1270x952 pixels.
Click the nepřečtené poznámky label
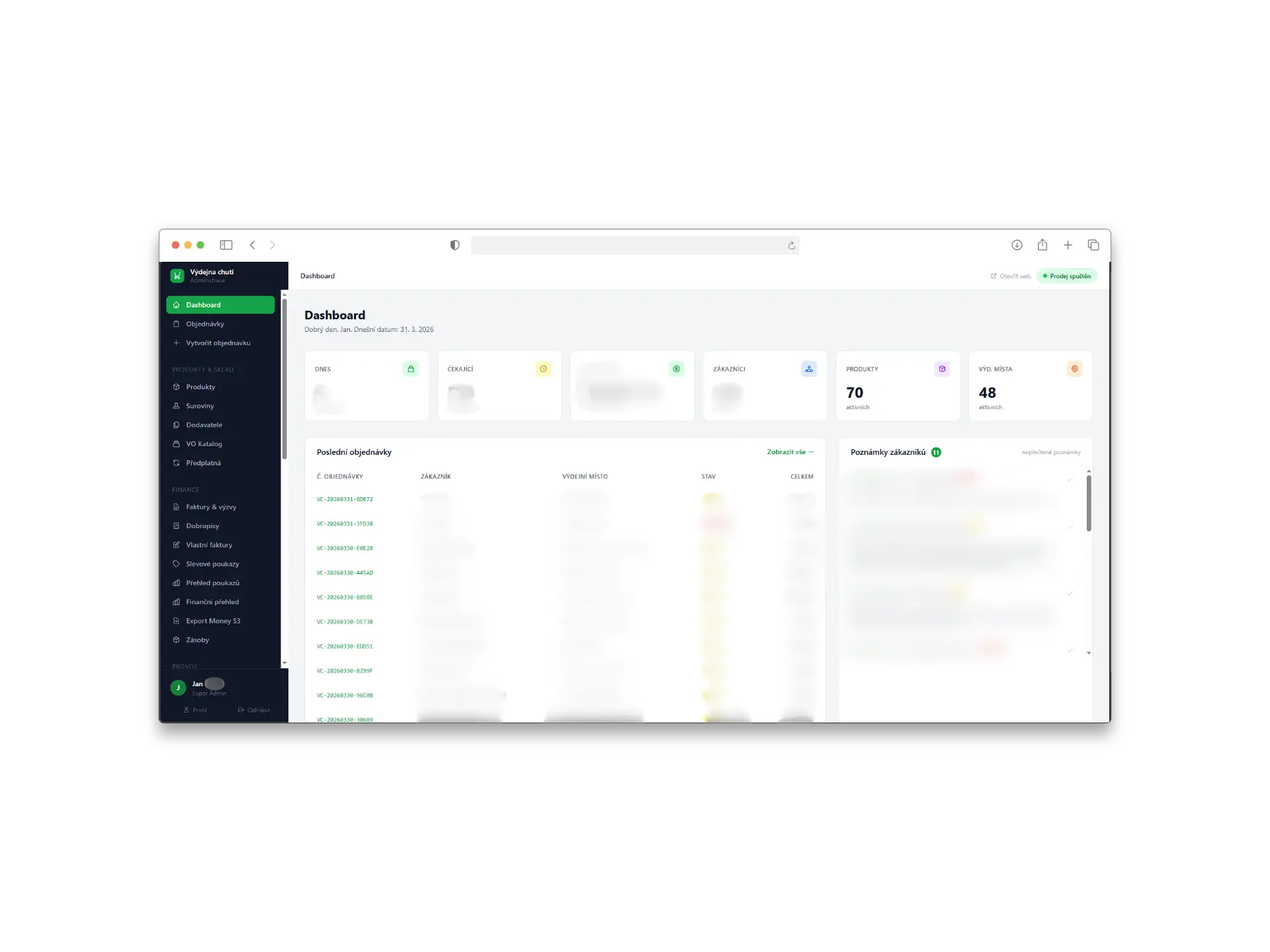pos(1051,453)
